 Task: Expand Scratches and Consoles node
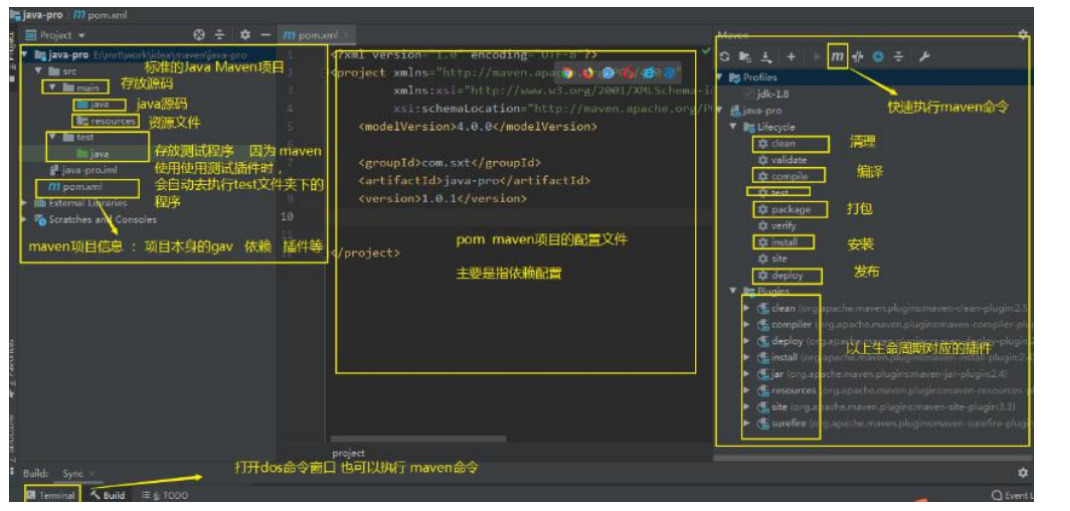pyautogui.click(x=25, y=220)
